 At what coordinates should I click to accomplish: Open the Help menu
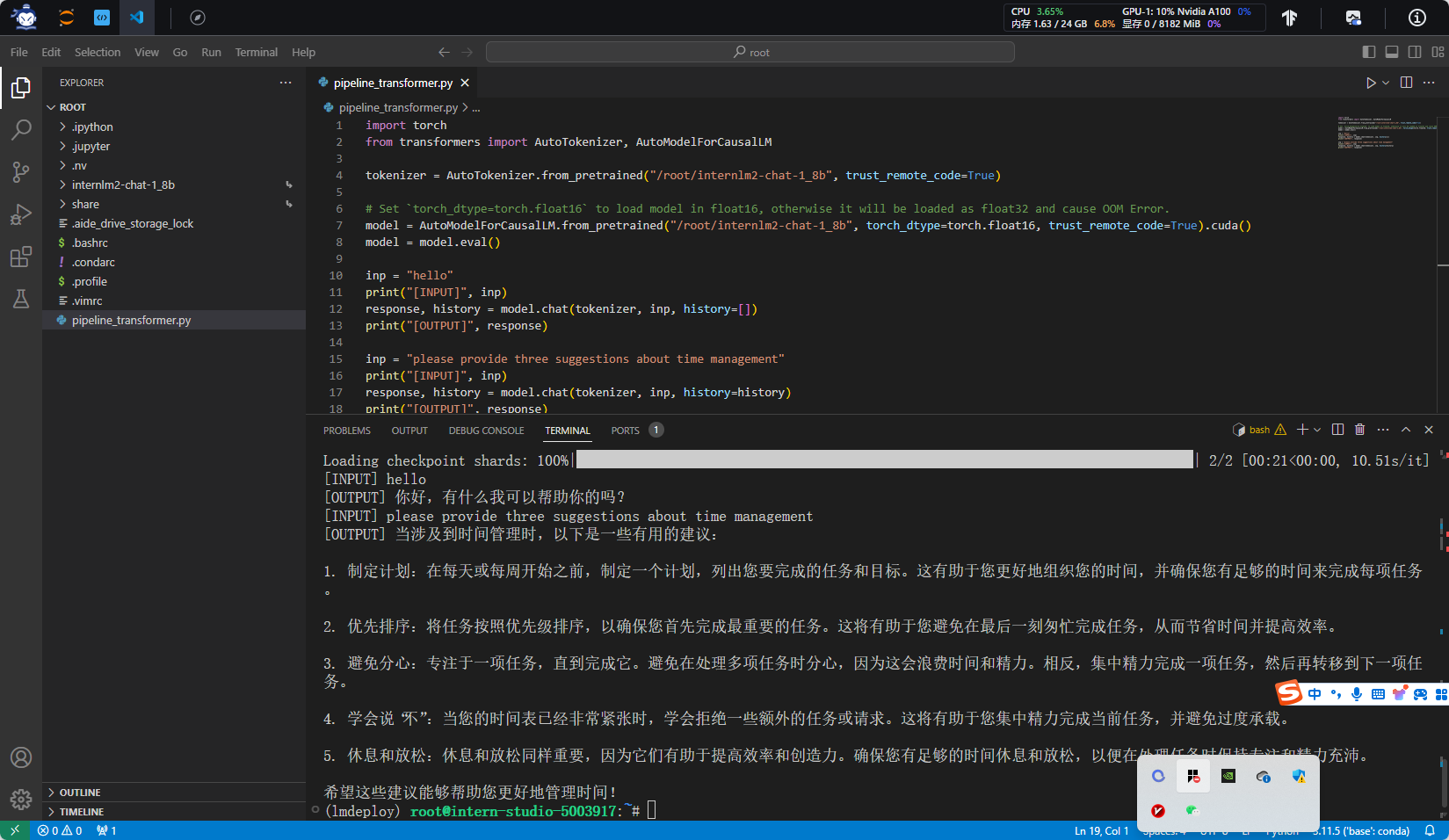pos(303,52)
